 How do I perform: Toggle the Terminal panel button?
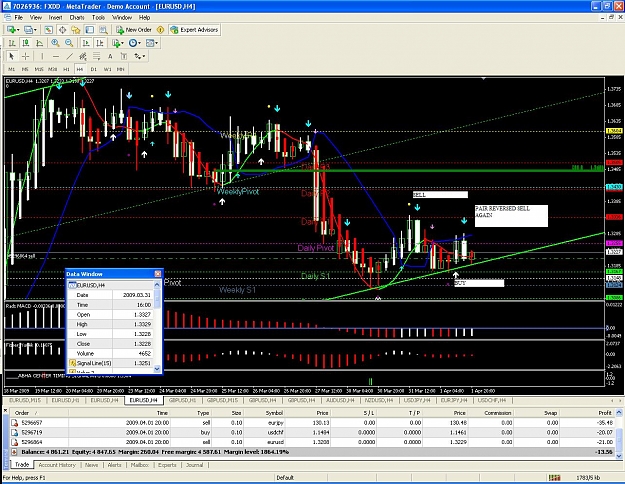[x=90, y=30]
